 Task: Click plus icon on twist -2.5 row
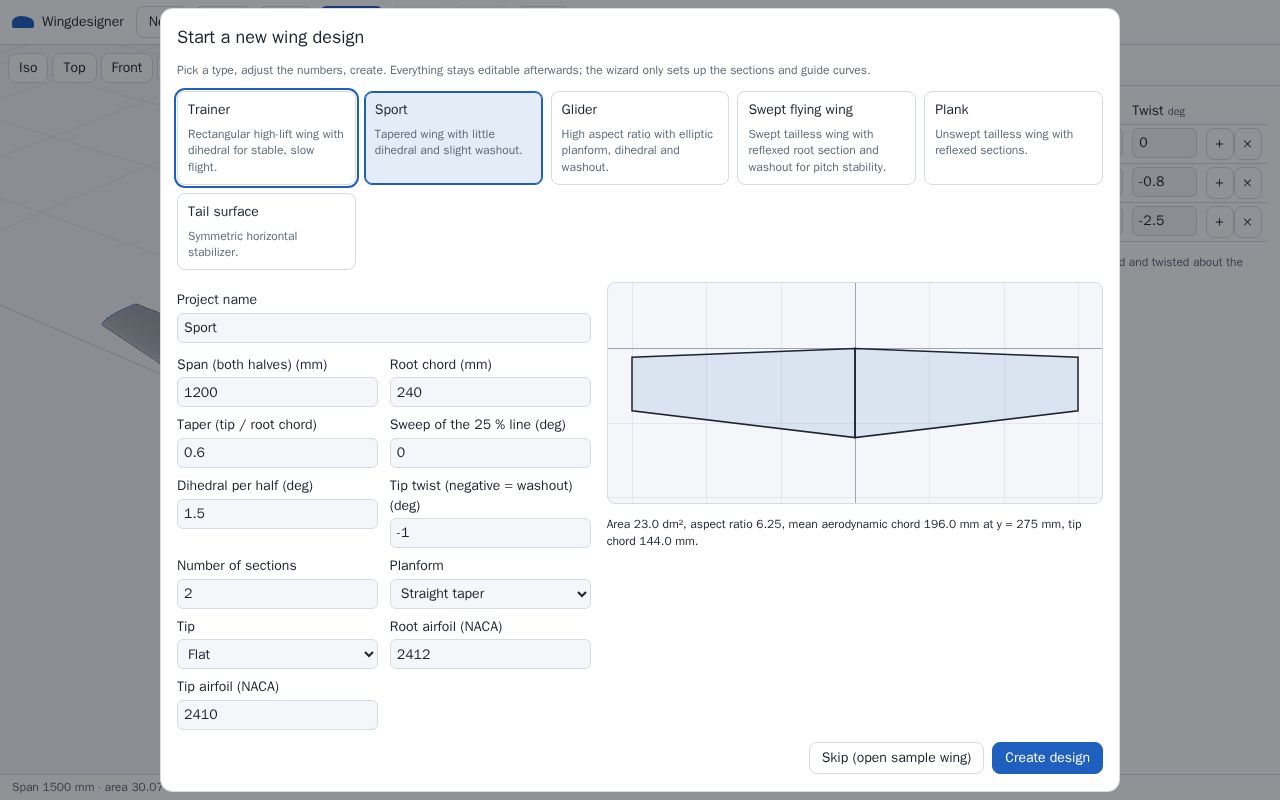[x=1219, y=221]
